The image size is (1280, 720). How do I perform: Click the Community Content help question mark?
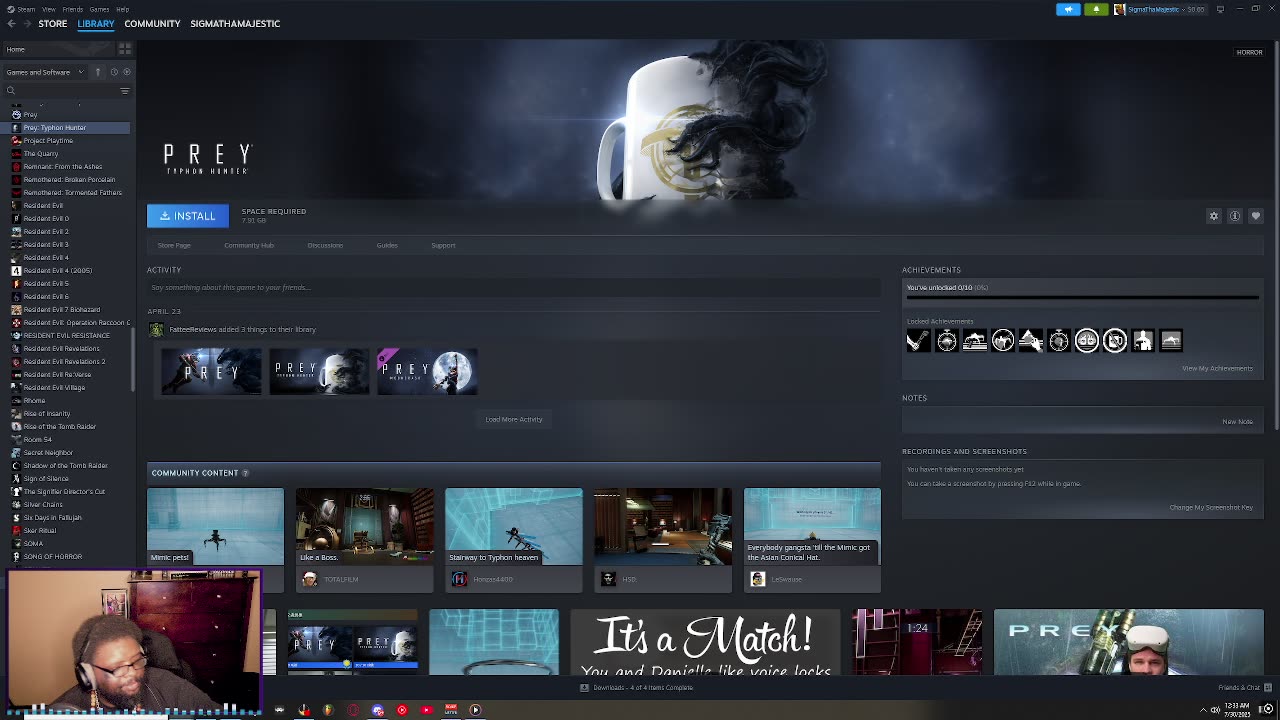click(245, 473)
